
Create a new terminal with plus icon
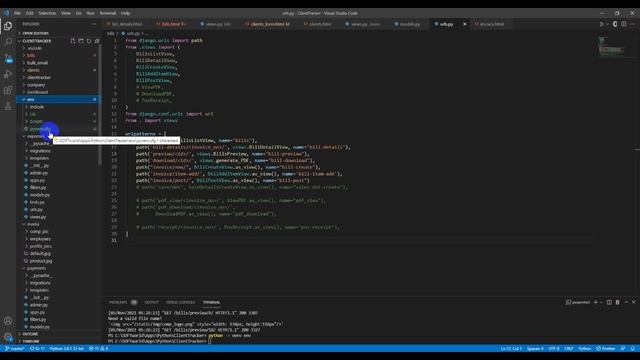(x=596, y=302)
